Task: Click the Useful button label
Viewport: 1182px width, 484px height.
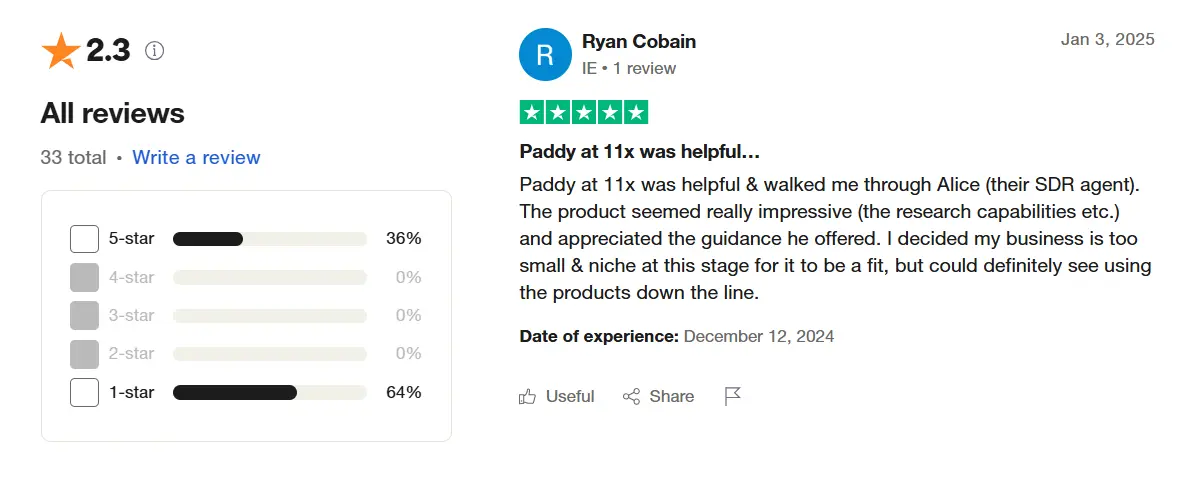Action: (570, 397)
